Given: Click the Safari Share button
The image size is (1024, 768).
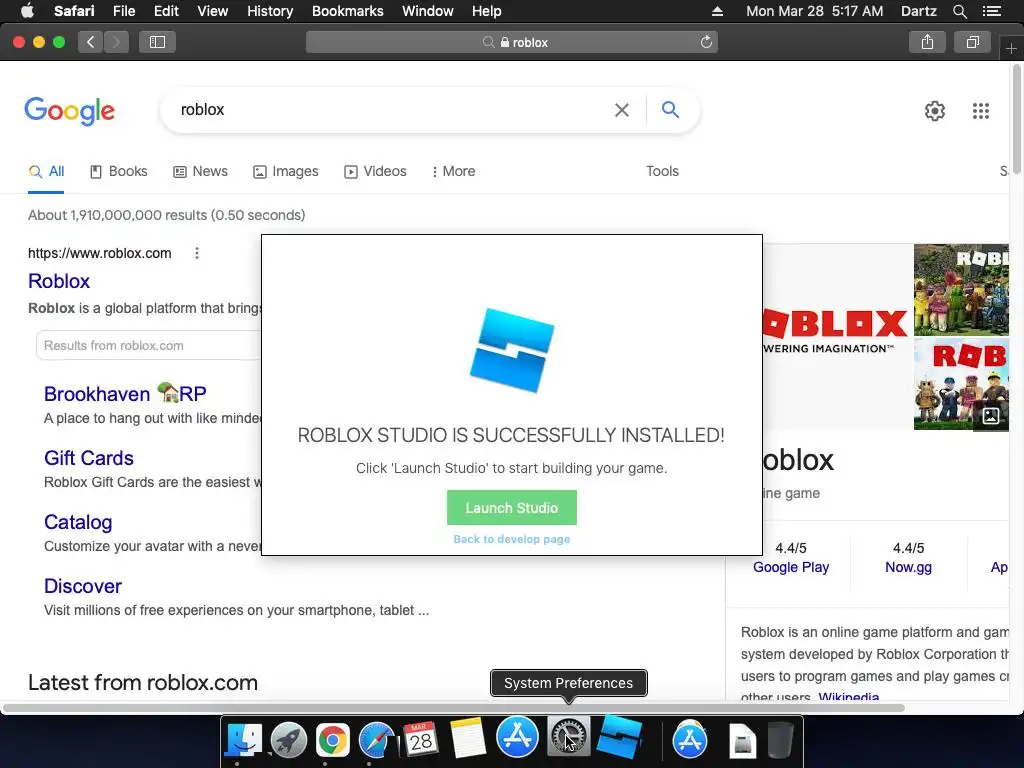Looking at the screenshot, I should [927, 42].
